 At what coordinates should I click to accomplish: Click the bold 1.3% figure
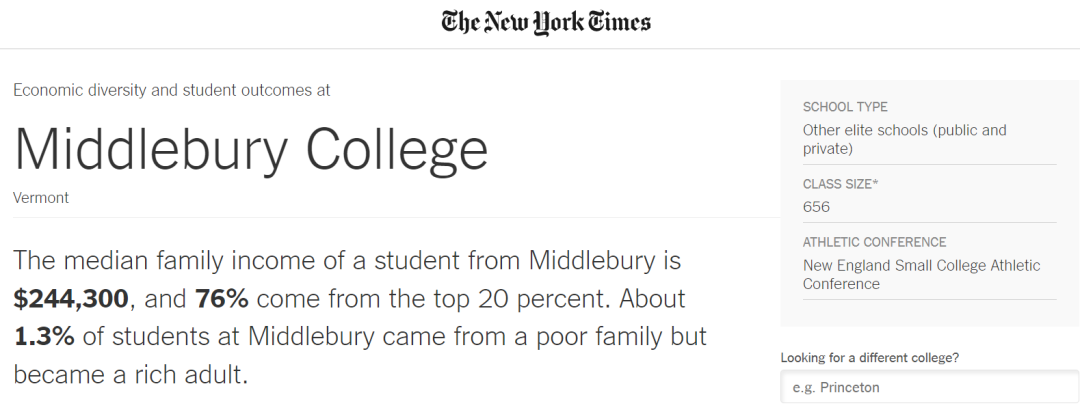[x=44, y=337]
